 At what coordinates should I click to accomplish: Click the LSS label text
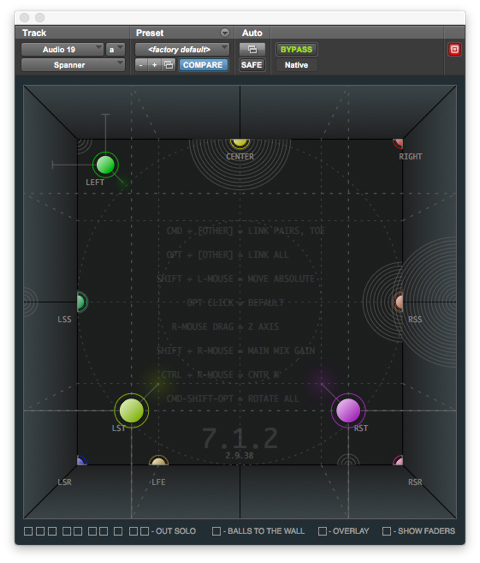coord(64,319)
